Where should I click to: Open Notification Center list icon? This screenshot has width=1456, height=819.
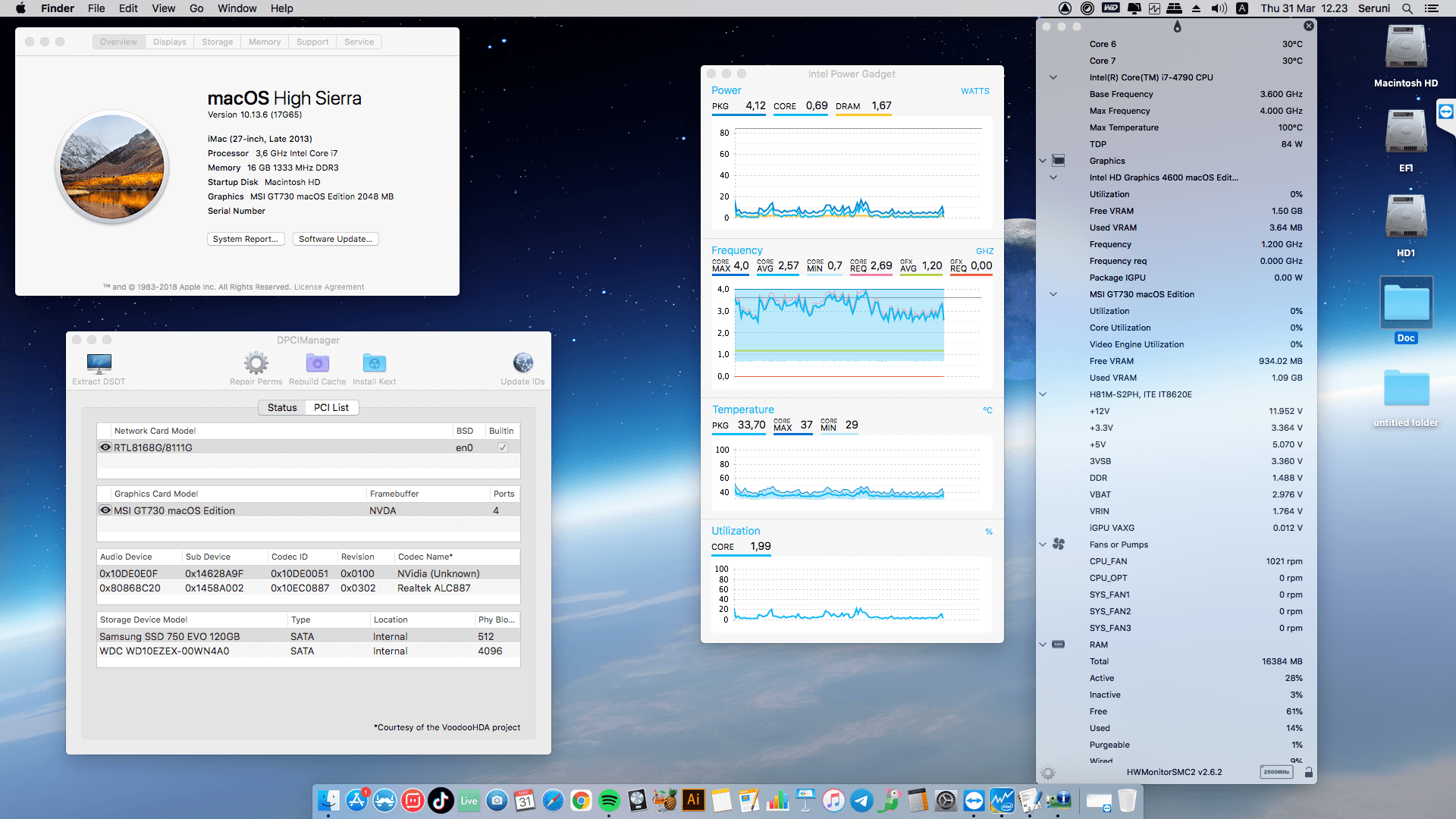point(1431,8)
